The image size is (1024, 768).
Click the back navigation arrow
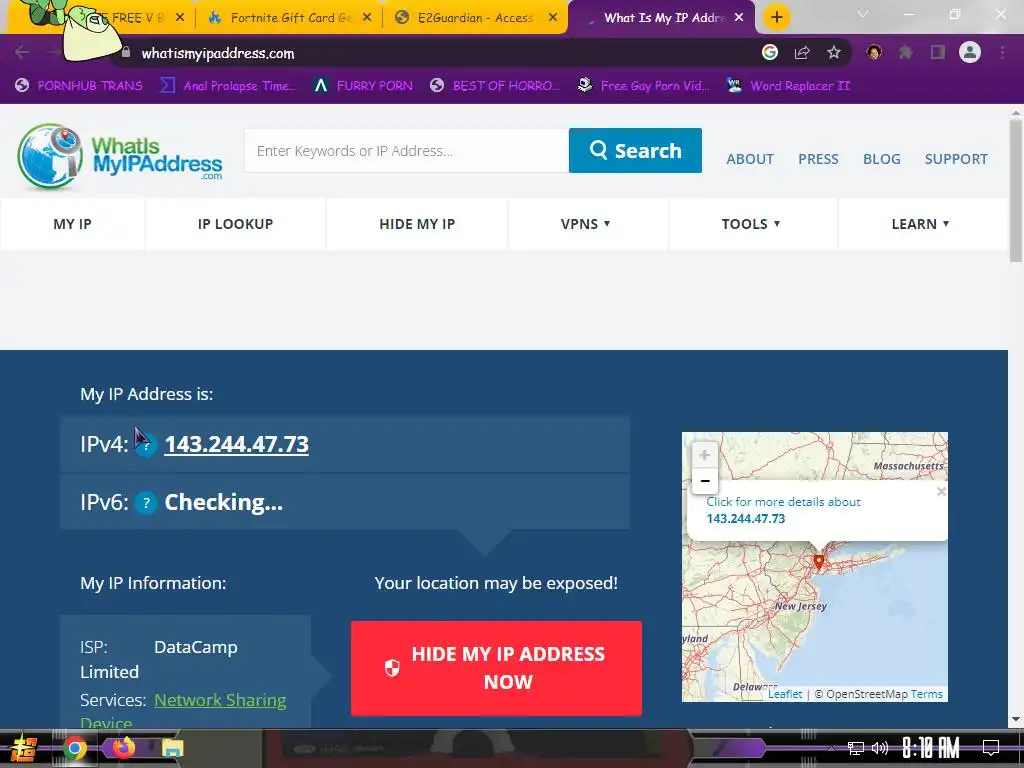pyautogui.click(x=22, y=52)
